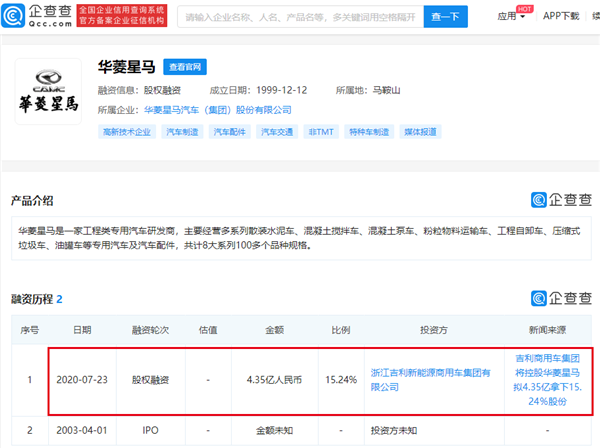Focus the company name search field
Image resolution: width=600 pixels, height=448 pixels.
point(300,17)
